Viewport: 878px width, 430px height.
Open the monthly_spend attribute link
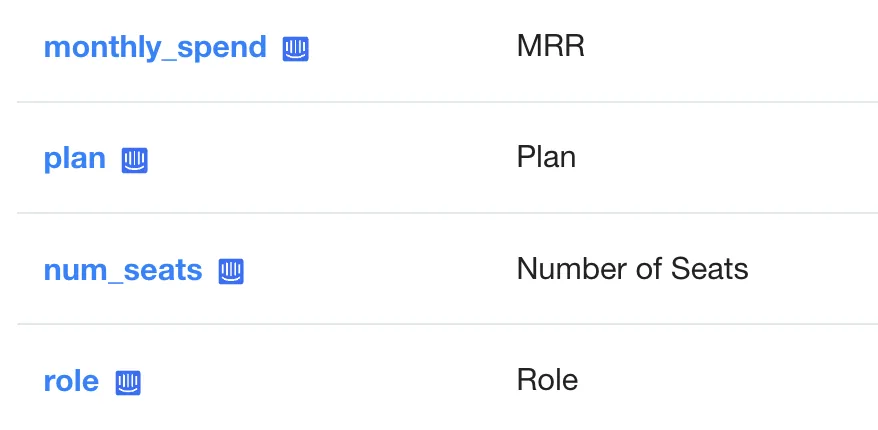[155, 47]
